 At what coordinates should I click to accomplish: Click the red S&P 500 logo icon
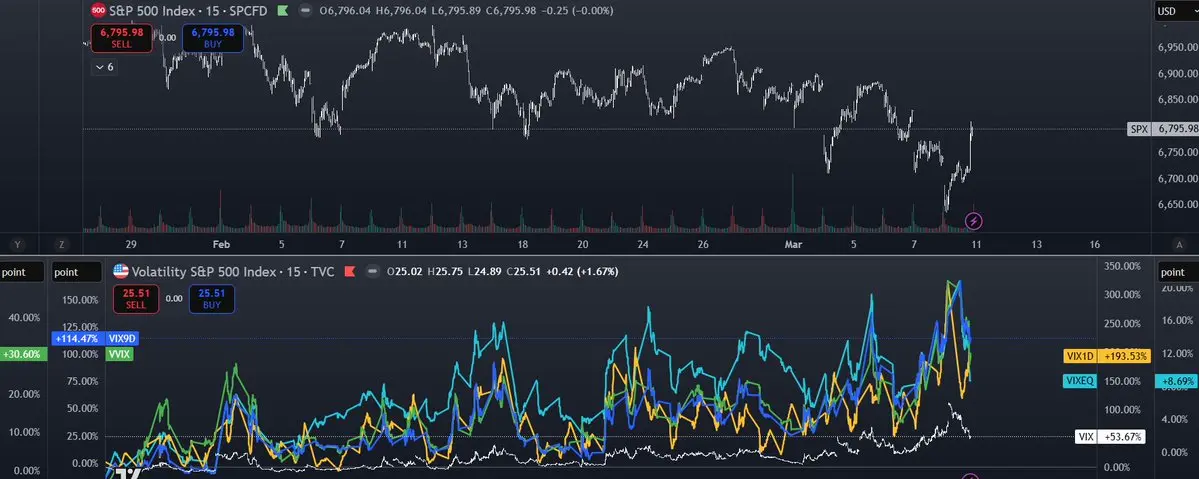[x=99, y=11]
